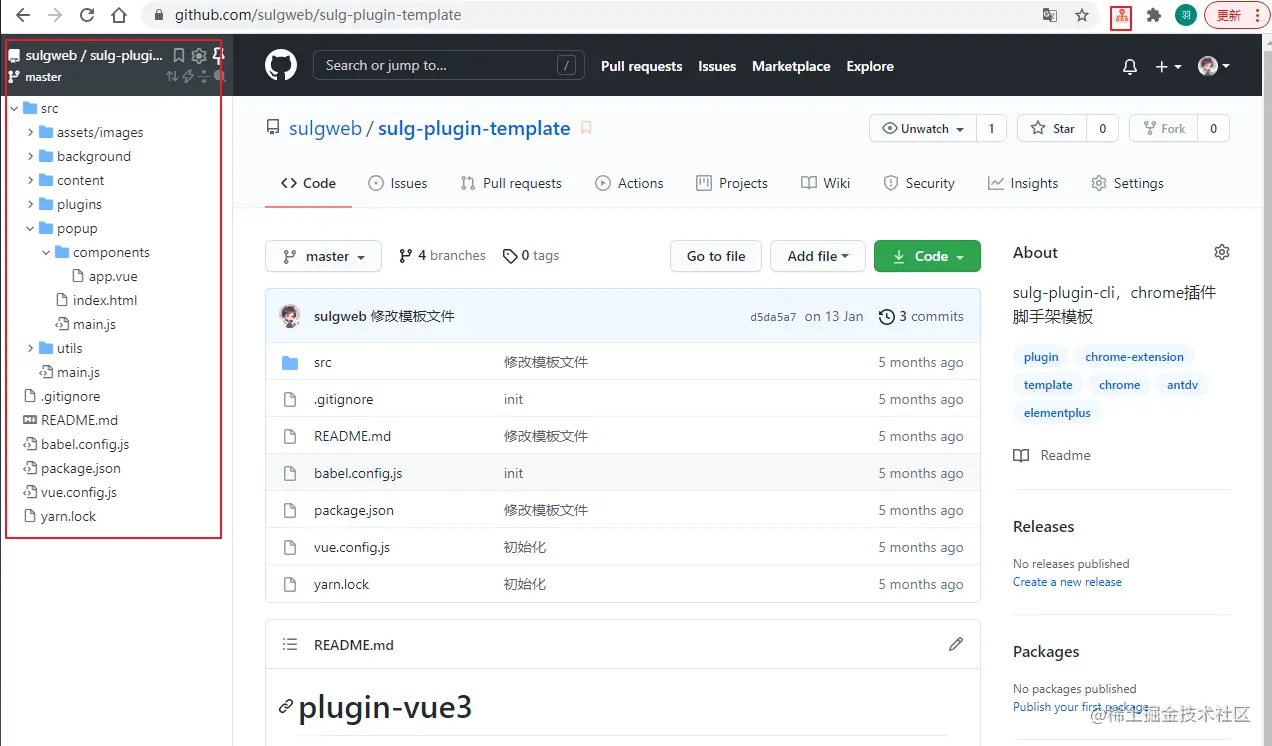This screenshot has height=746, width=1272.
Task: Expand the utils folder in tree
Action: [x=30, y=348]
